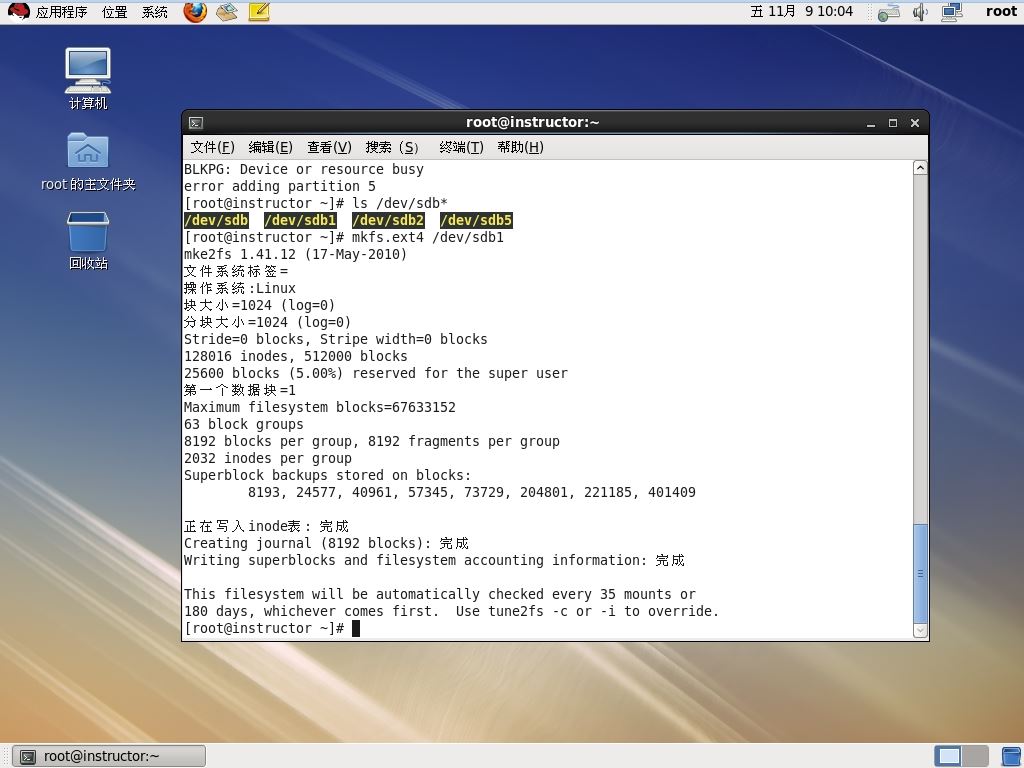Select the 计算机 desktop icon

tap(88, 78)
